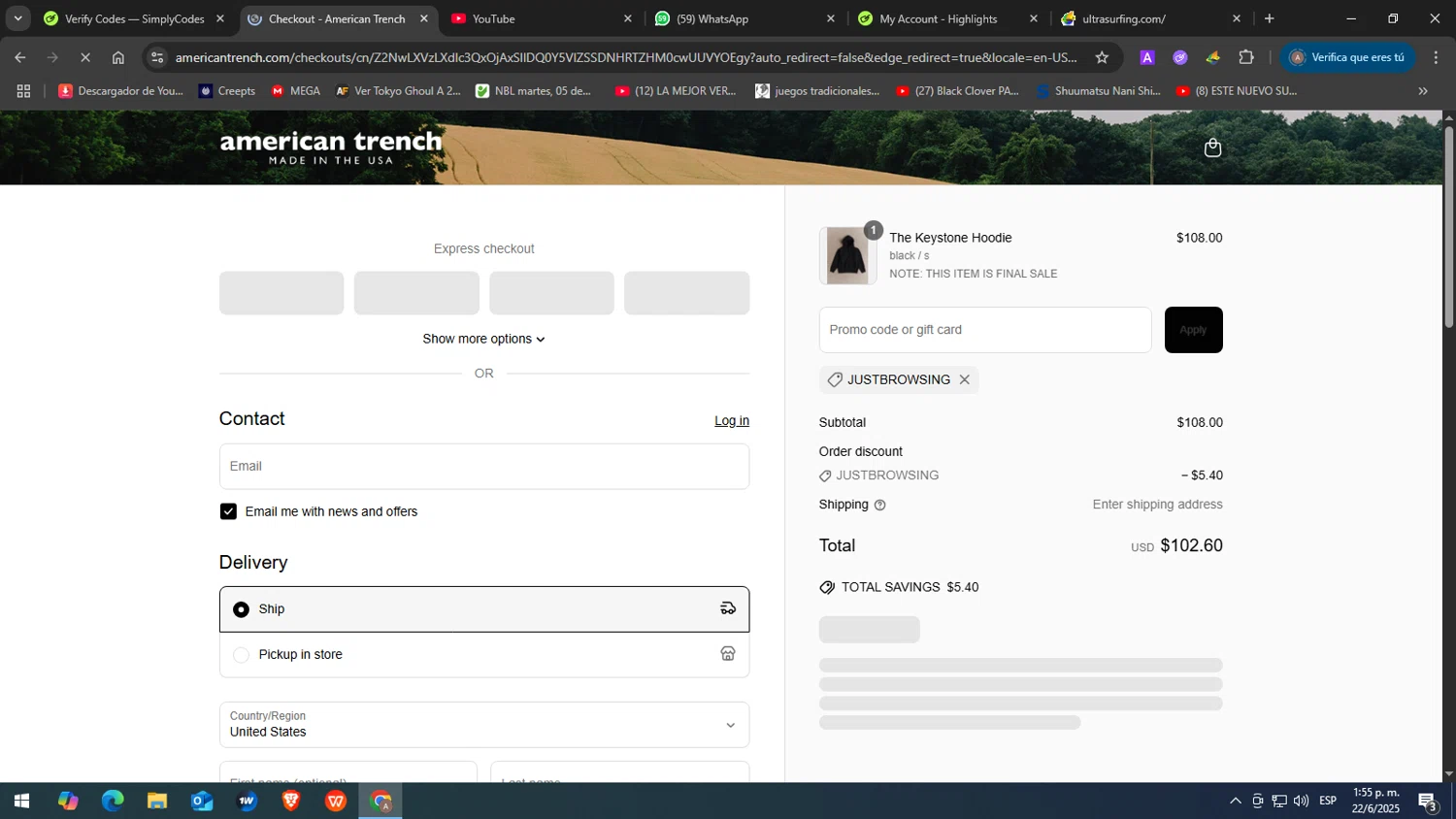
Task: Open the browser home page
Action: click(x=118, y=57)
